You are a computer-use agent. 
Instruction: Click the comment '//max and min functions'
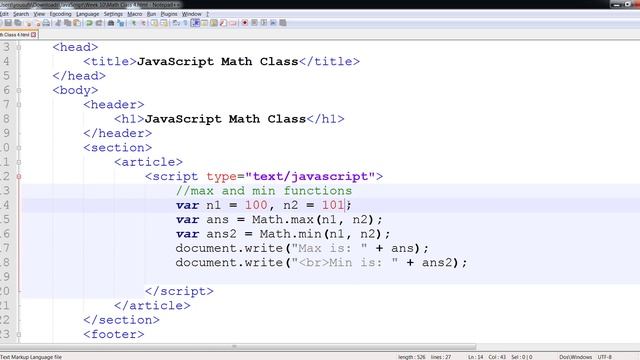[264, 191]
